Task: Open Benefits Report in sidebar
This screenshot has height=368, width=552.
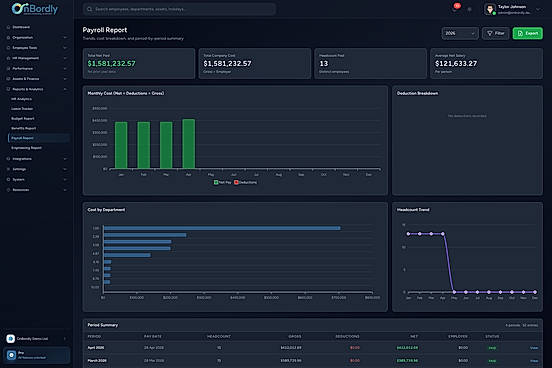Action: tap(23, 128)
